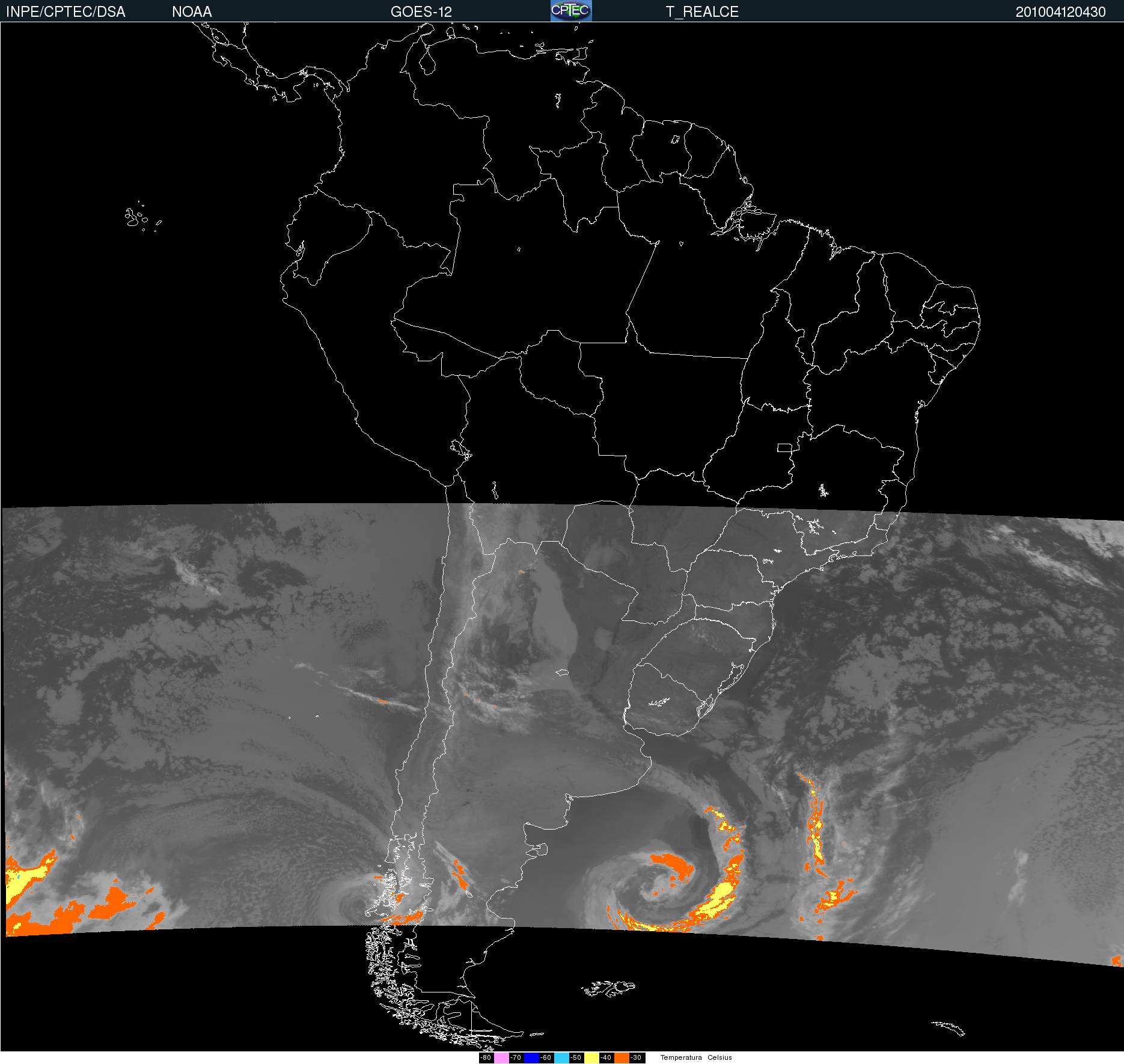This screenshot has width=1124, height=1064.
Task: Select the light blue legend swatch
Action: 561,1058
